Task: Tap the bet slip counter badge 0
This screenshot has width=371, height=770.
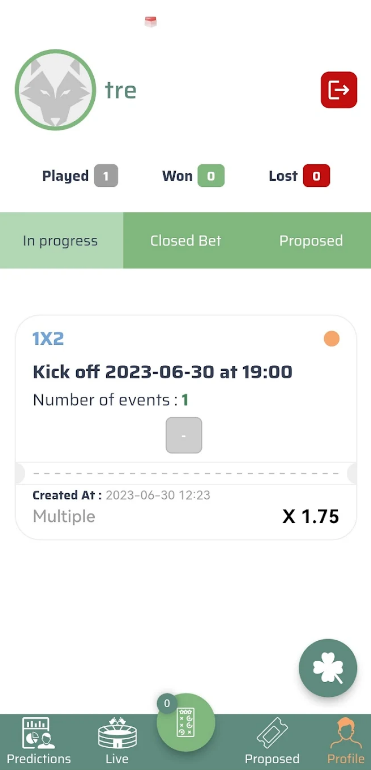Action: 167,703
